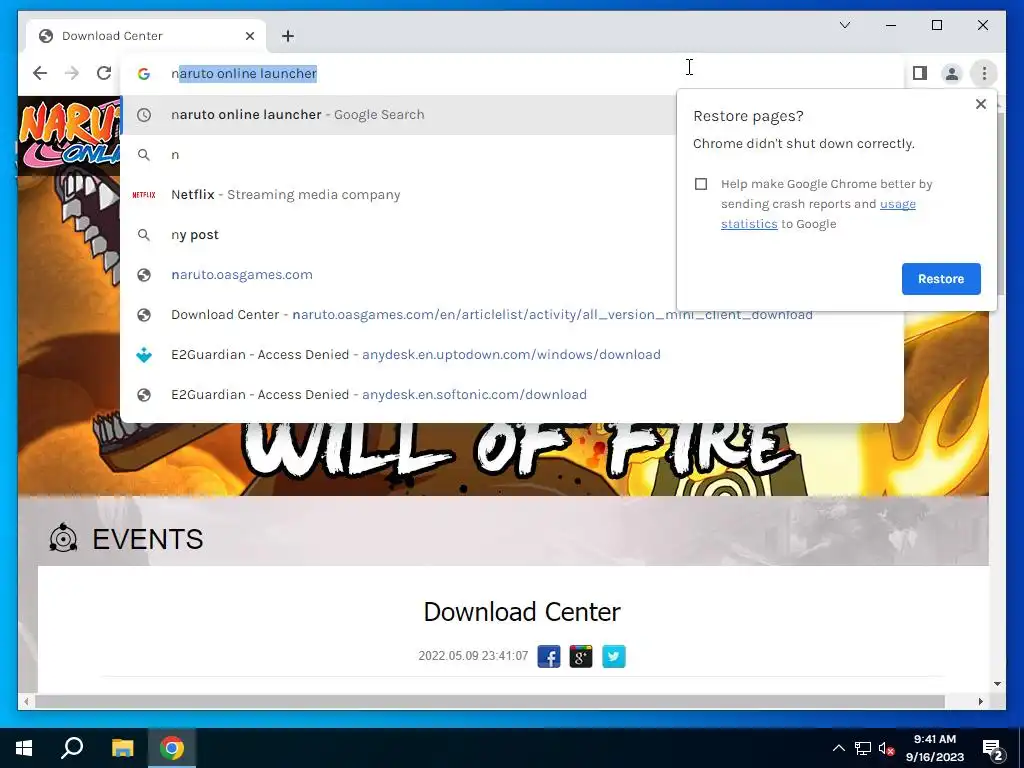The width and height of the screenshot is (1024, 768).
Task: Share on Twitter icon
Action: coord(613,656)
